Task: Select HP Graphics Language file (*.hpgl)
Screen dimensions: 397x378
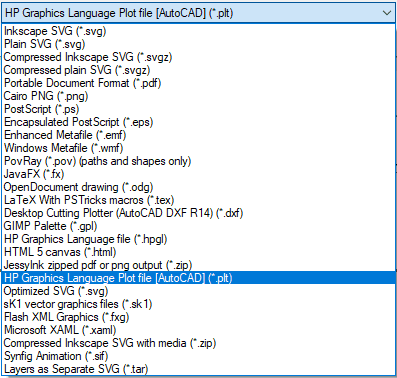Action: coord(198,239)
